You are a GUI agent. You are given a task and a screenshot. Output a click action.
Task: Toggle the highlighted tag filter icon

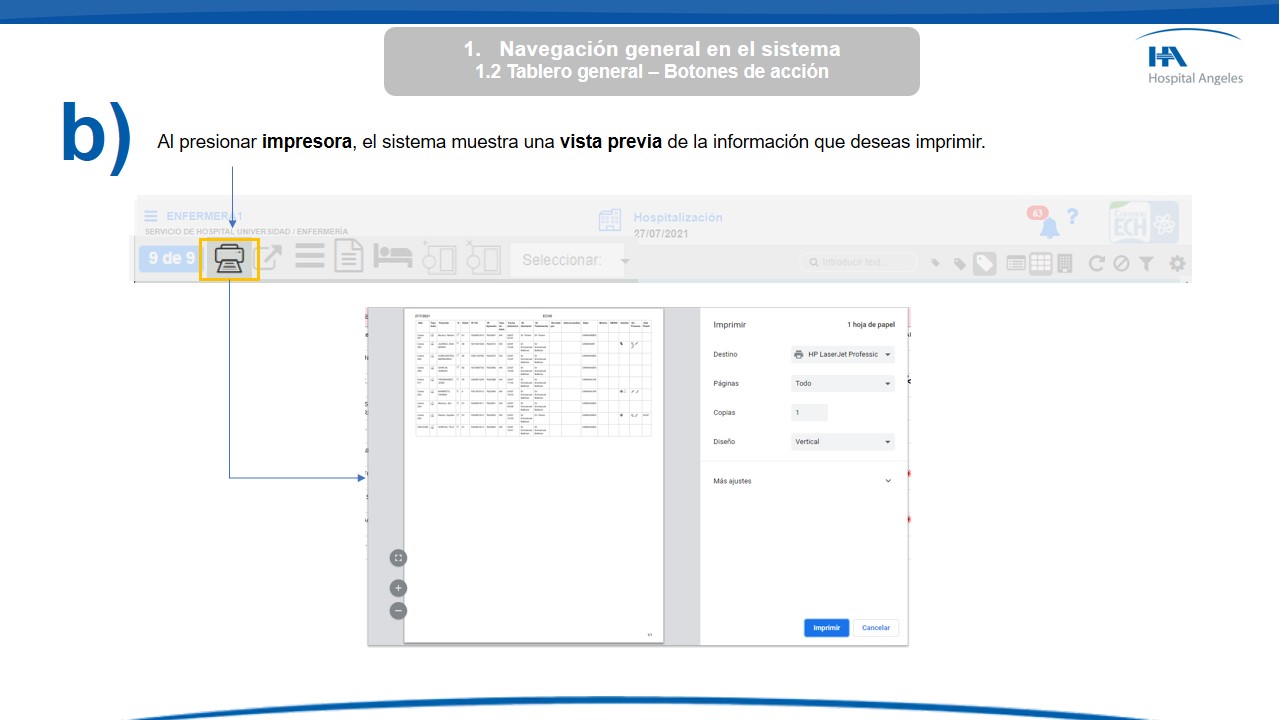tap(985, 263)
